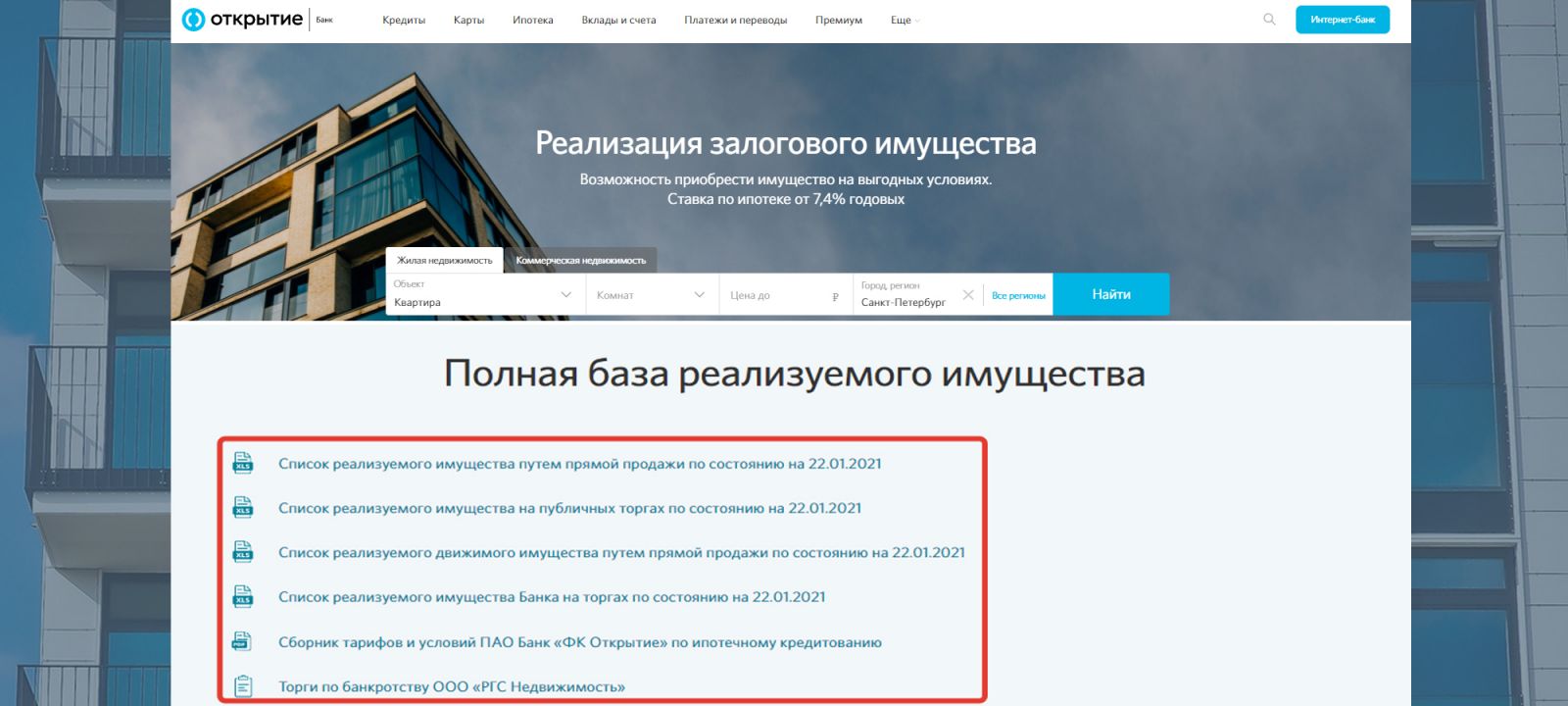1568x706 pixels.
Task: Expand the Еще menu in header
Action: click(905, 21)
